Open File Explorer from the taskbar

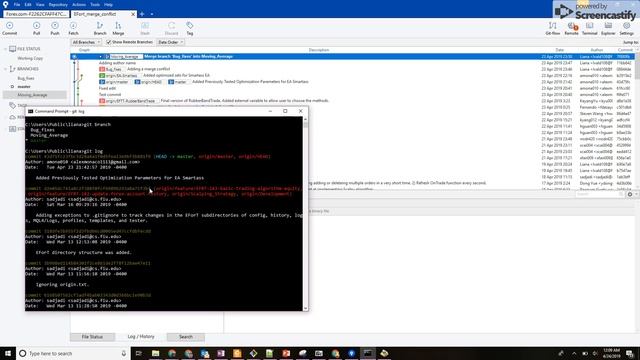point(156,353)
